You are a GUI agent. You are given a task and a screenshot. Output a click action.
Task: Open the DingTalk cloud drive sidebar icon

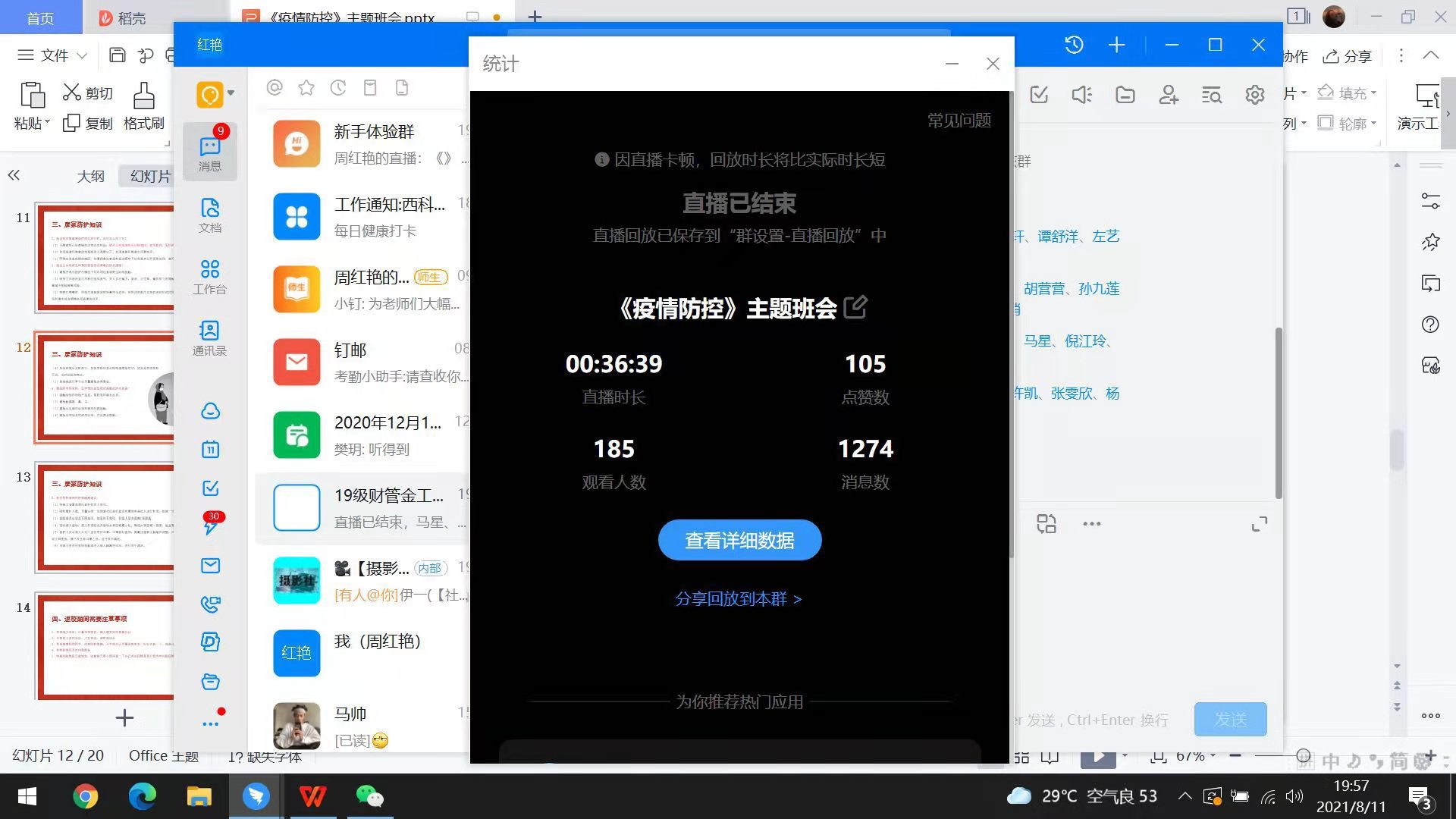coord(210,411)
